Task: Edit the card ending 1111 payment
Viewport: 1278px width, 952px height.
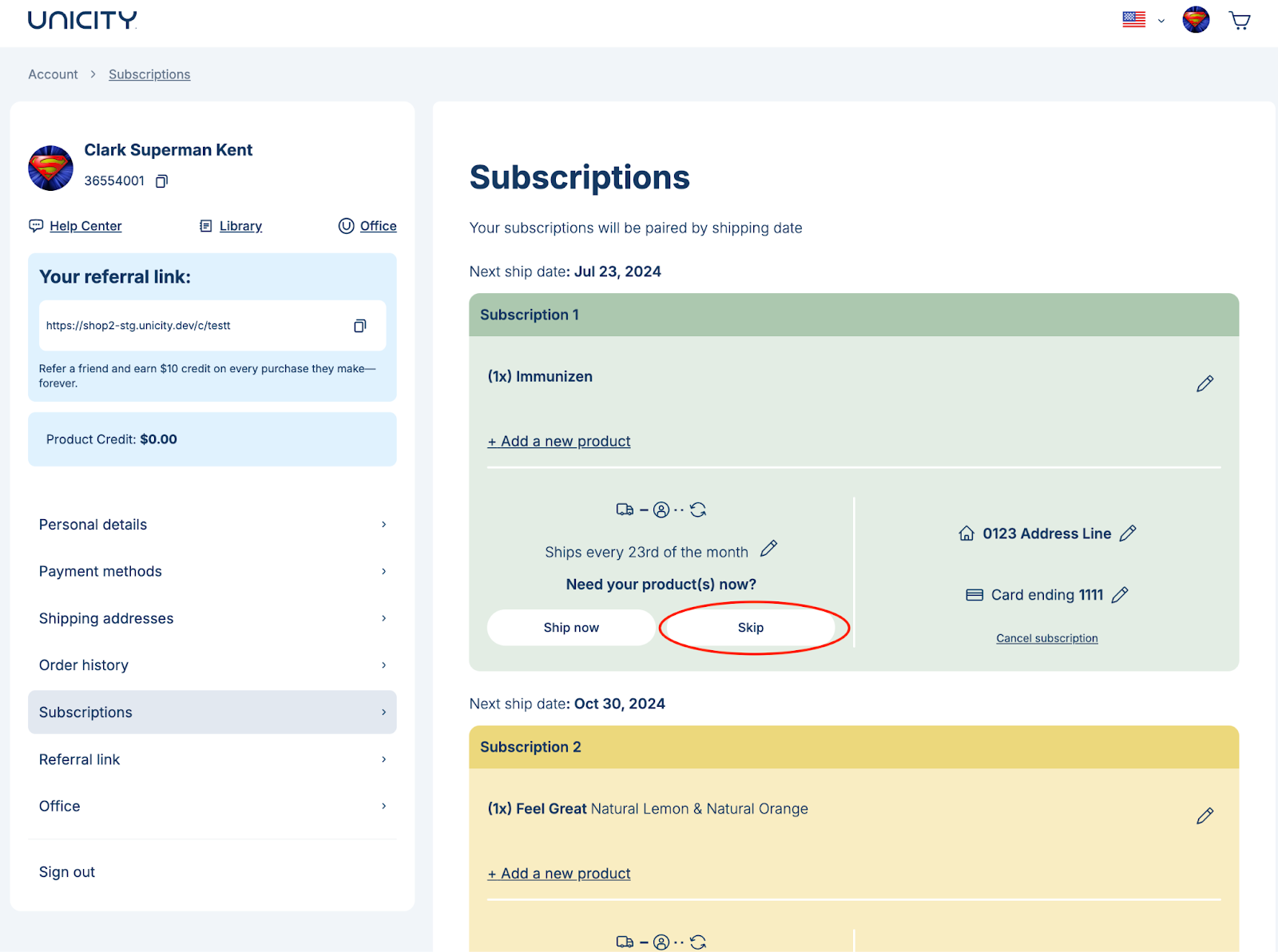Action: (x=1120, y=595)
